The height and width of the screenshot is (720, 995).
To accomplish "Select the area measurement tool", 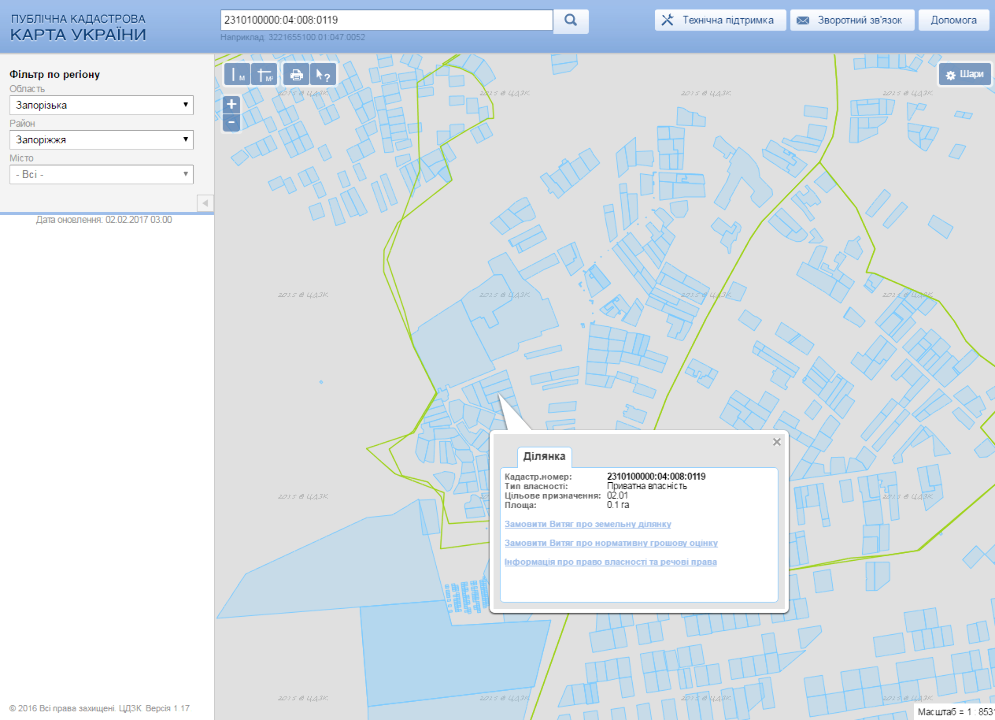I will click(265, 74).
